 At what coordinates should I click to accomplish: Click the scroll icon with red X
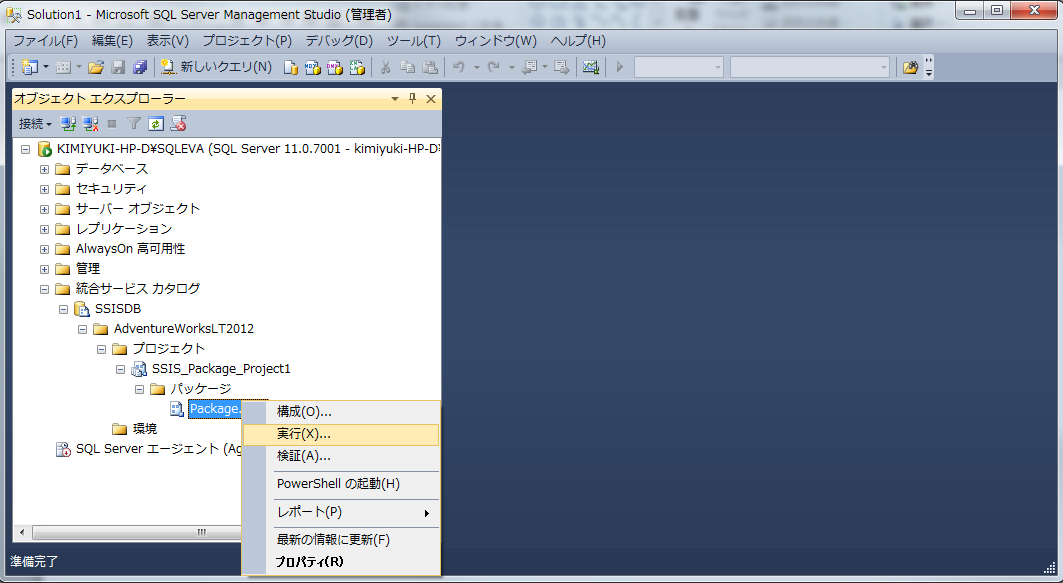point(178,123)
